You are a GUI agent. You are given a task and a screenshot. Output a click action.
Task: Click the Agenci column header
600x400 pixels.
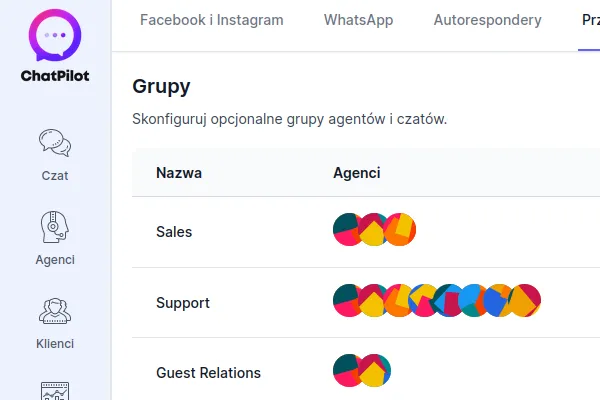[x=356, y=173]
